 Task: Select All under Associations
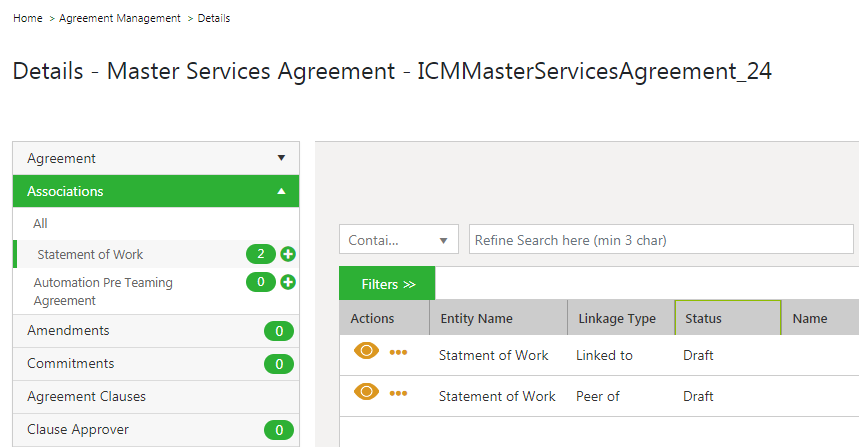point(40,223)
